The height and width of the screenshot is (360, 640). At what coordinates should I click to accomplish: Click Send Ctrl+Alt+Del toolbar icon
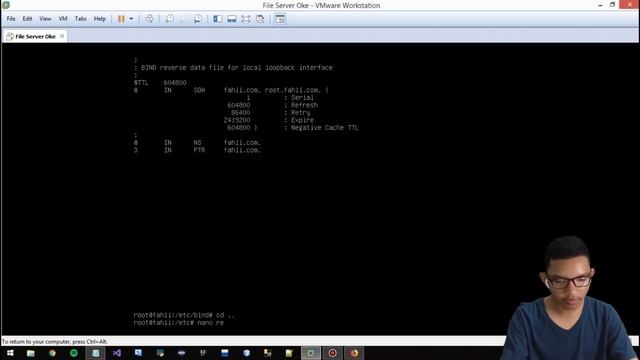coord(149,19)
